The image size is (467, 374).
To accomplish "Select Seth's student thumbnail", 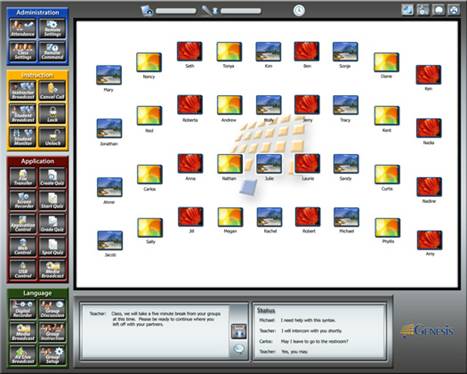I will [189, 51].
